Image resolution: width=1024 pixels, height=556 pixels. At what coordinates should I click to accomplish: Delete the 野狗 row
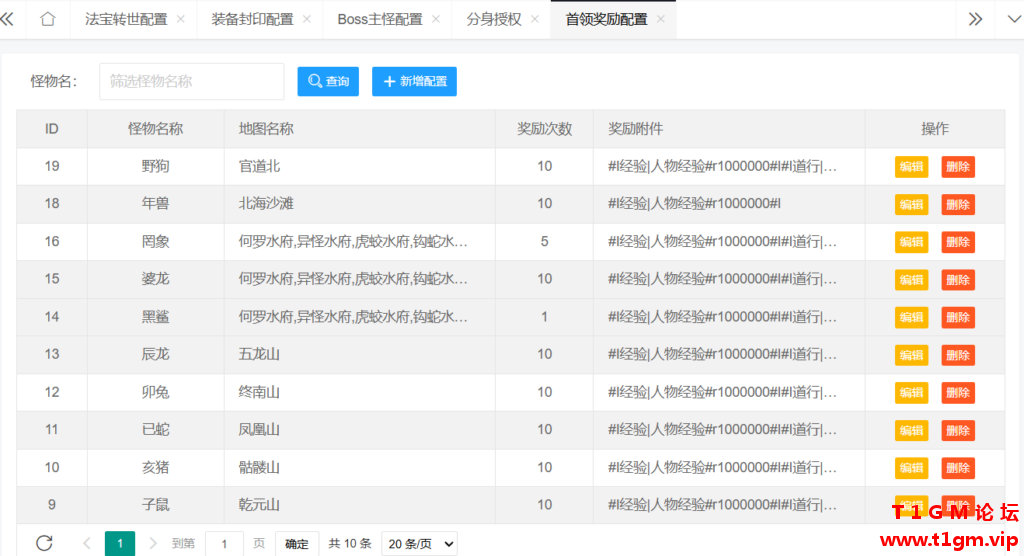click(x=957, y=167)
